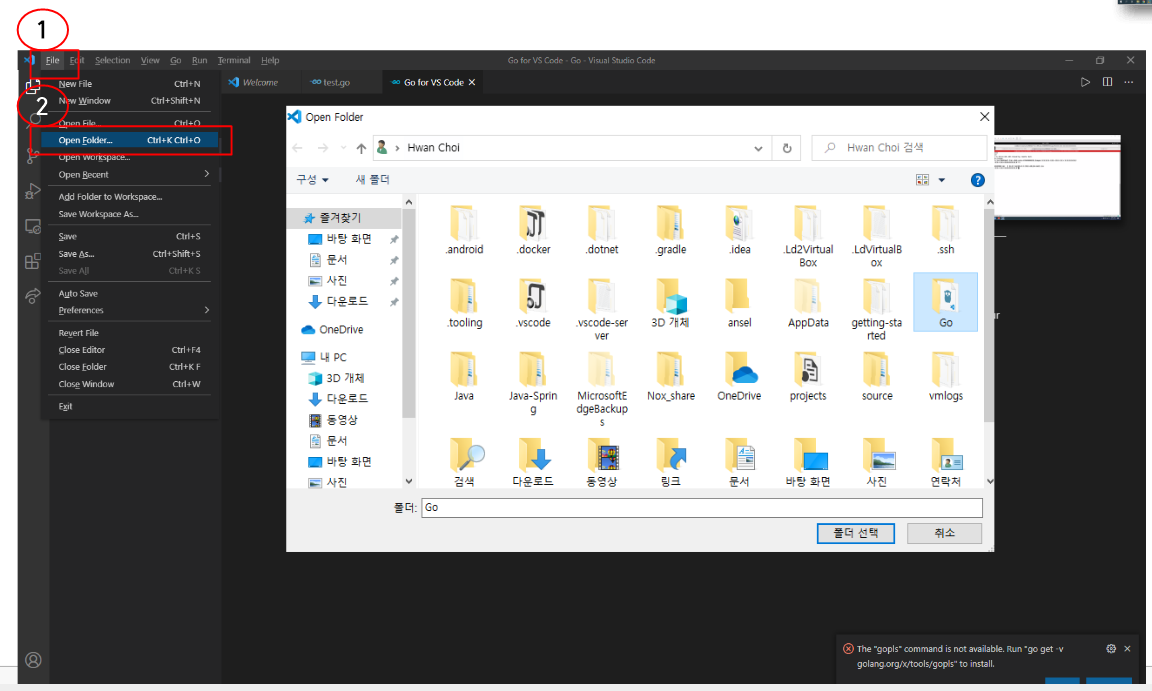Open the Accounts icon in activity bar
The width and height of the screenshot is (1152, 691).
coord(33,659)
